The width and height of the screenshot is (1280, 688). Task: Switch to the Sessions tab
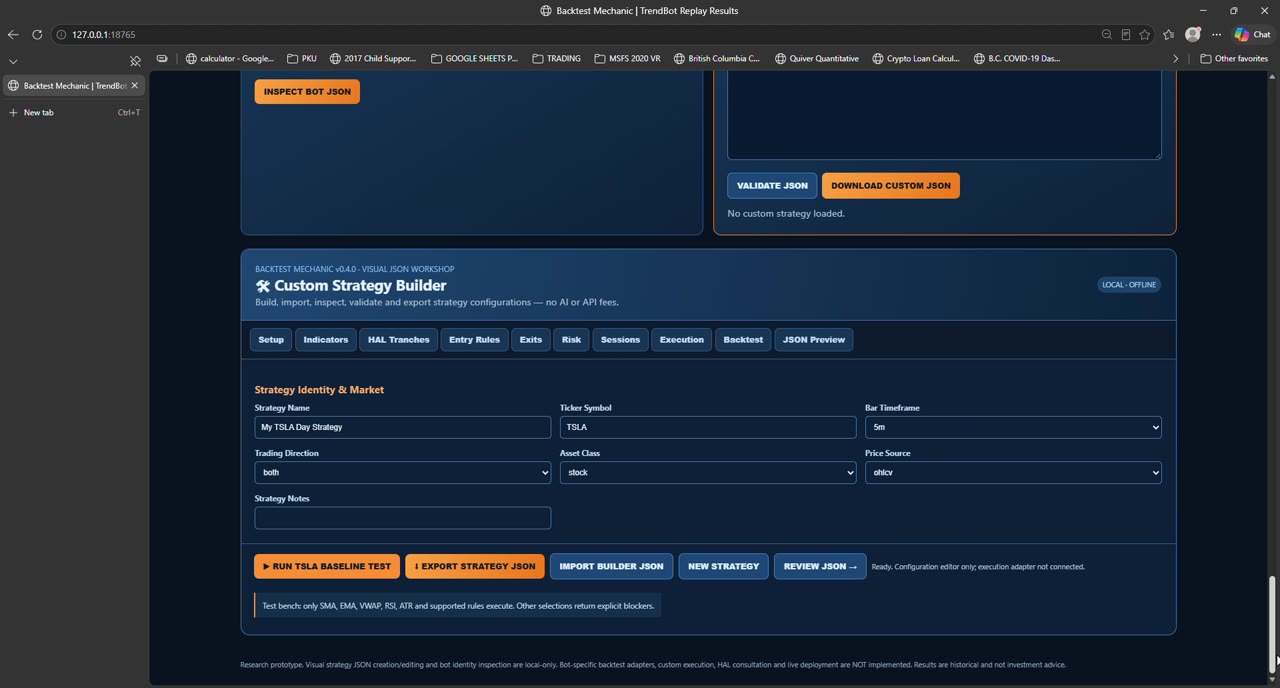click(x=620, y=340)
